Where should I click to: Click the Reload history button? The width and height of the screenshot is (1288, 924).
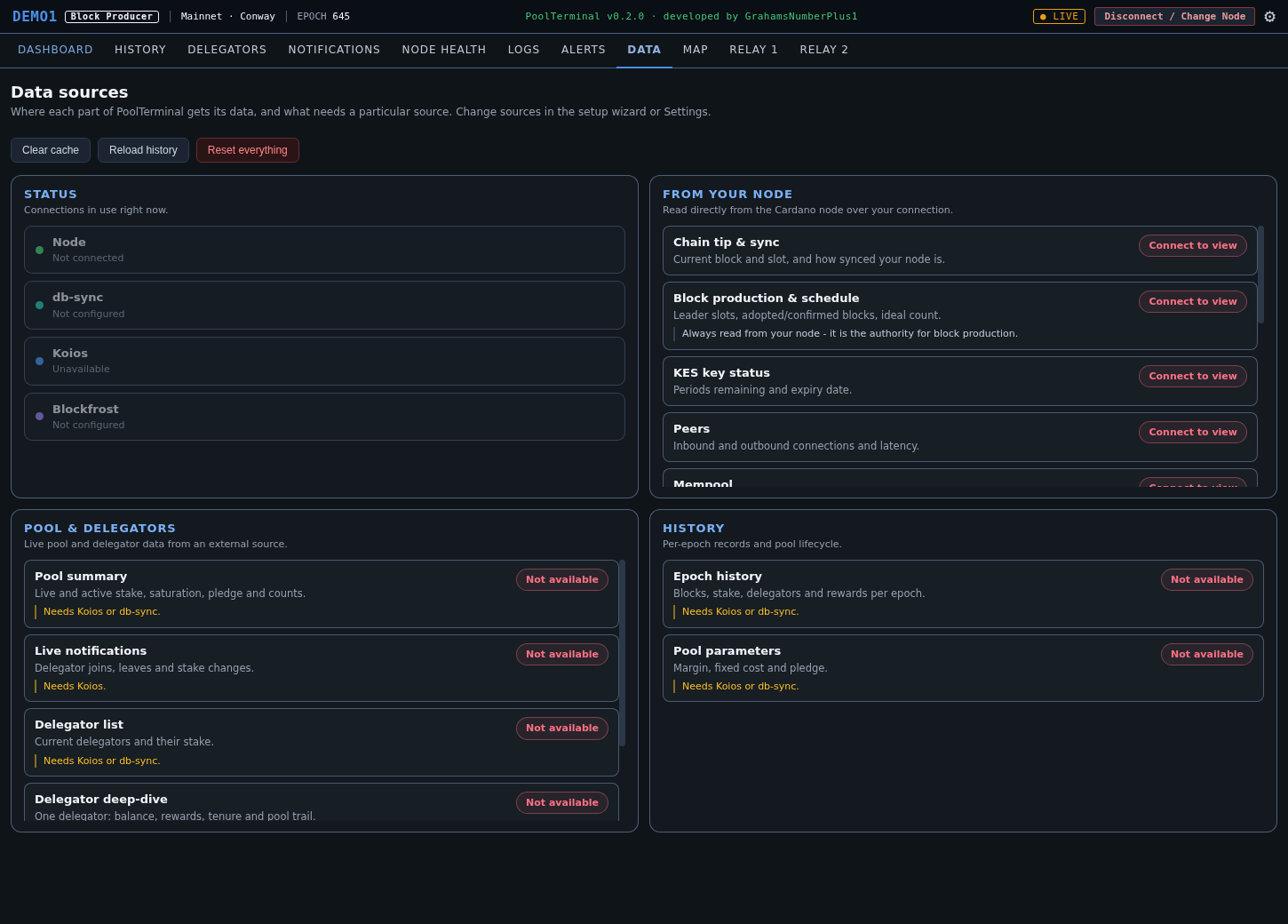point(143,150)
